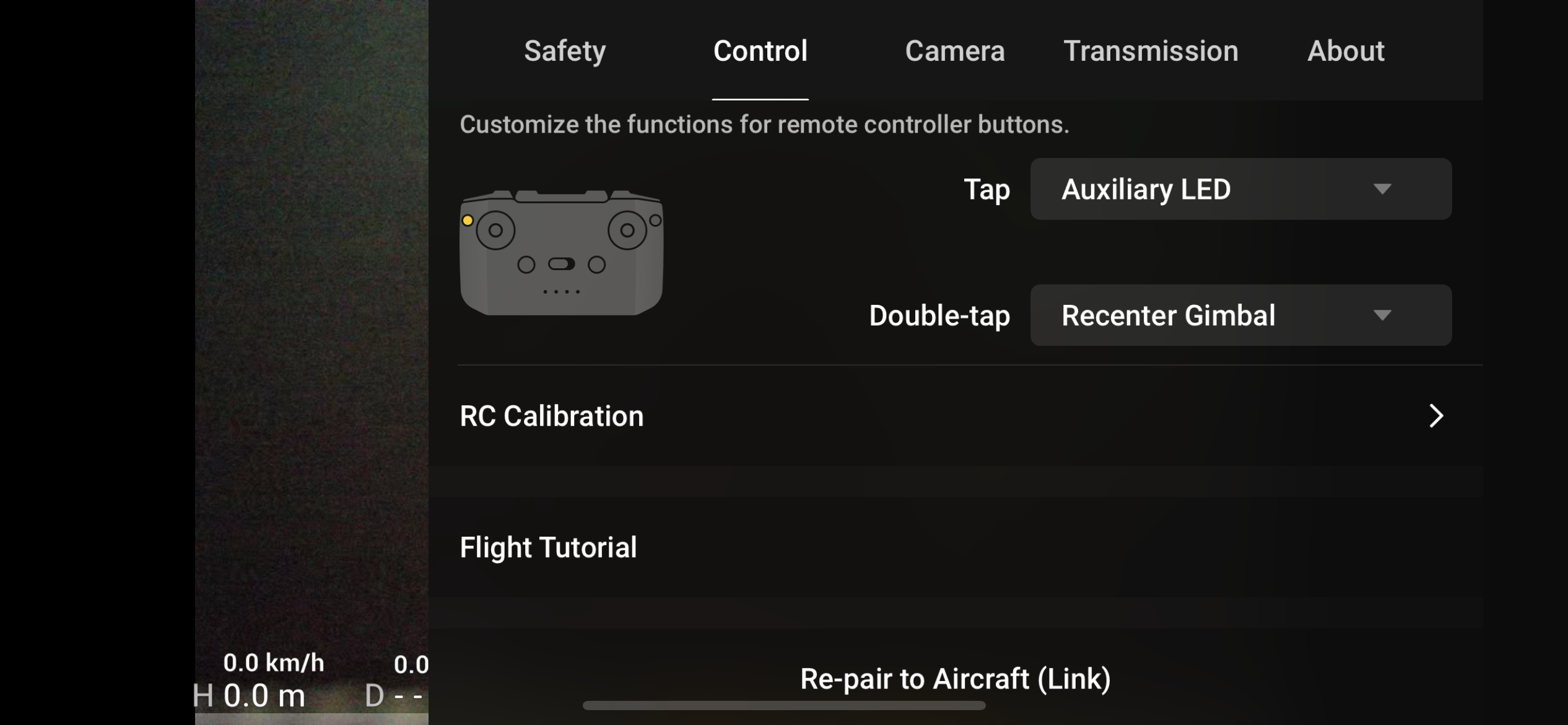This screenshot has width=1568, height=725.
Task: Click the left joystick on controller image
Action: point(495,231)
